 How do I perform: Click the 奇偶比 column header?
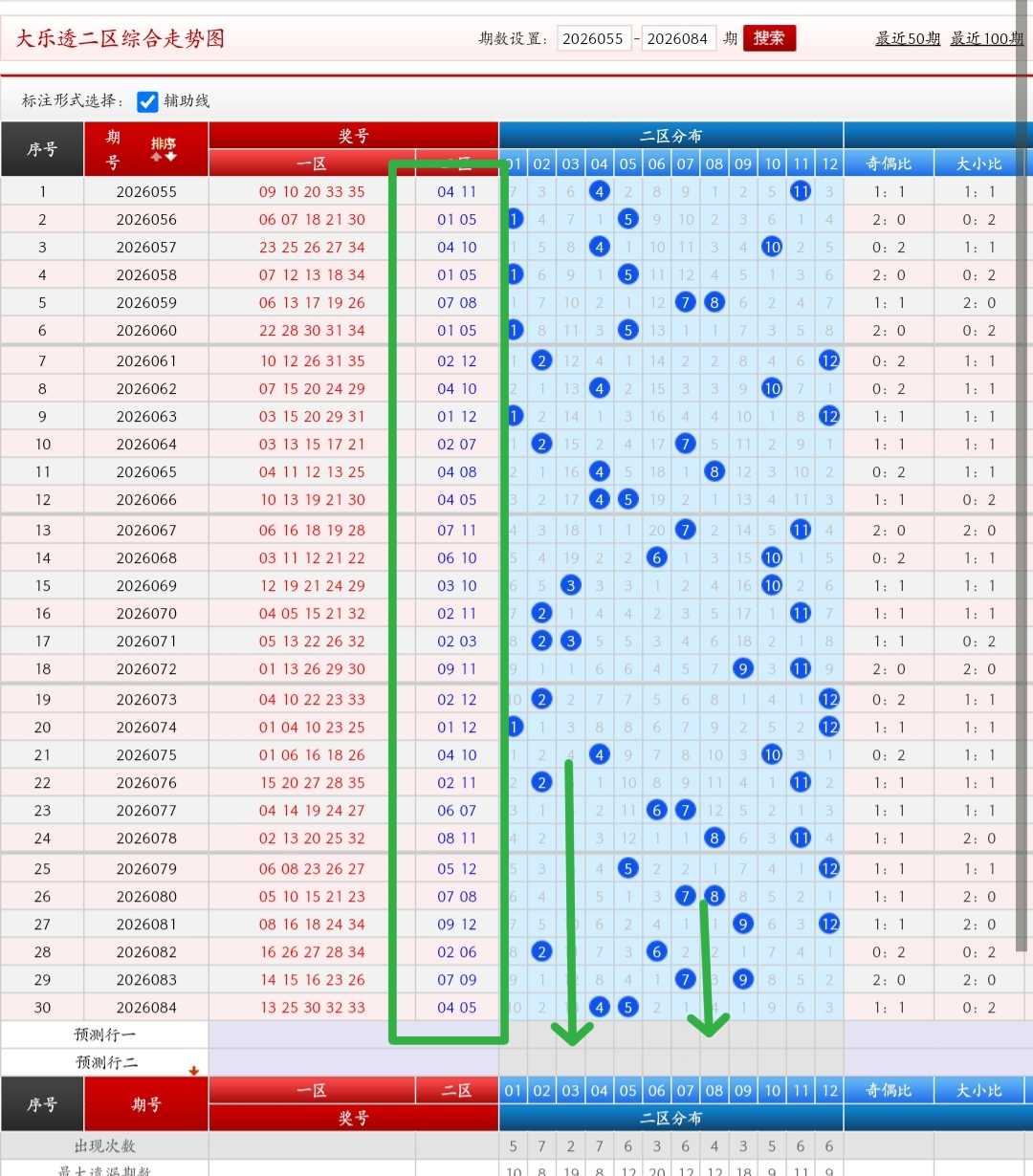pyautogui.click(x=889, y=163)
